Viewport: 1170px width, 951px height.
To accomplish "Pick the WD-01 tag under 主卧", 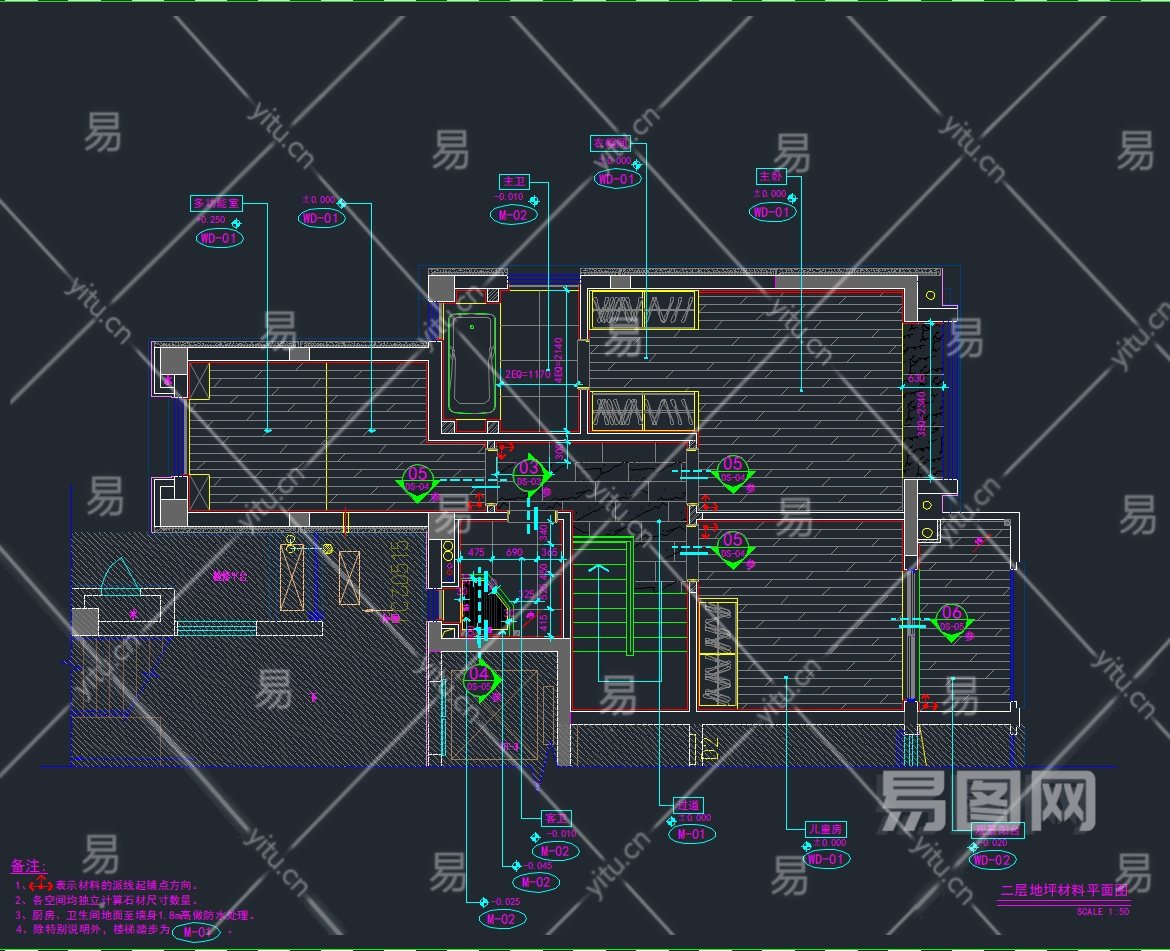I will click(x=772, y=212).
